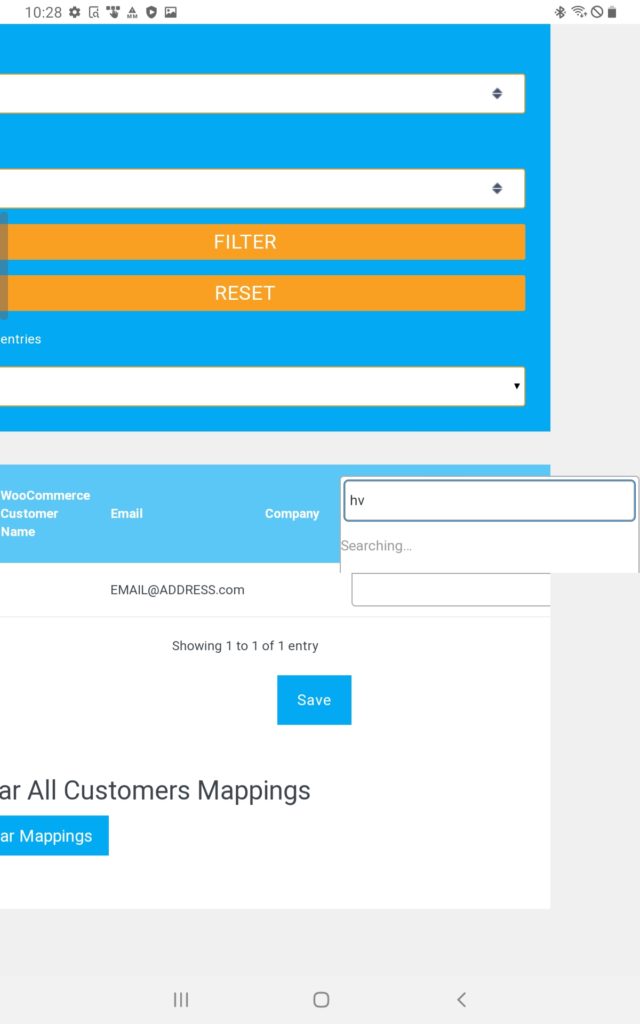Tap the Bluetooth status icon

[560, 12]
